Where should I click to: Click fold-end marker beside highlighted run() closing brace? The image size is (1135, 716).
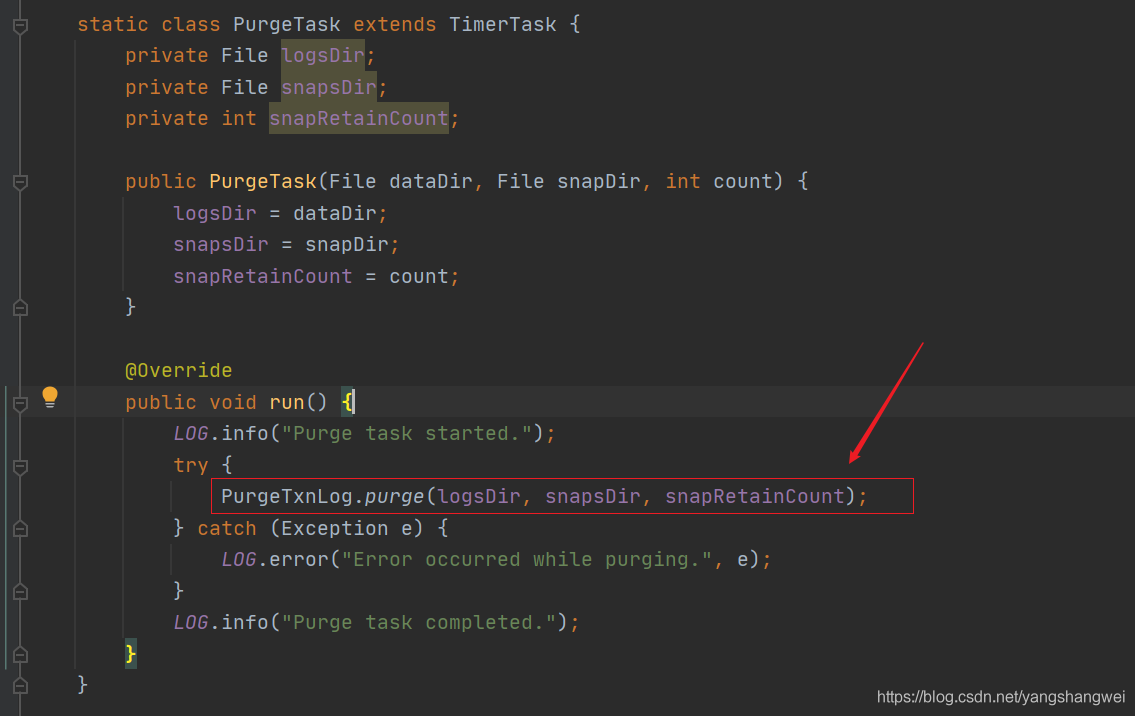[x=19, y=655]
